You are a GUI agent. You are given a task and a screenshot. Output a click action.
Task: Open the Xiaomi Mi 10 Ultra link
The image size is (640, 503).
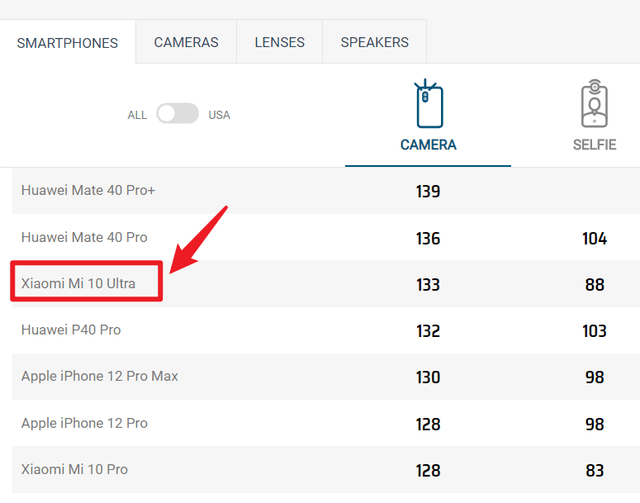(x=78, y=283)
